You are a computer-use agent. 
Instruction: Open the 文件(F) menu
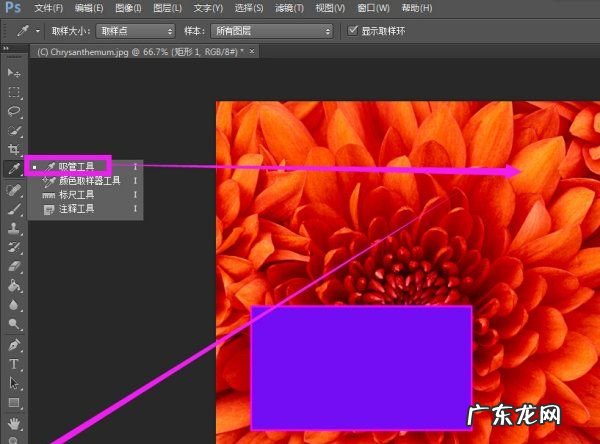(49, 8)
